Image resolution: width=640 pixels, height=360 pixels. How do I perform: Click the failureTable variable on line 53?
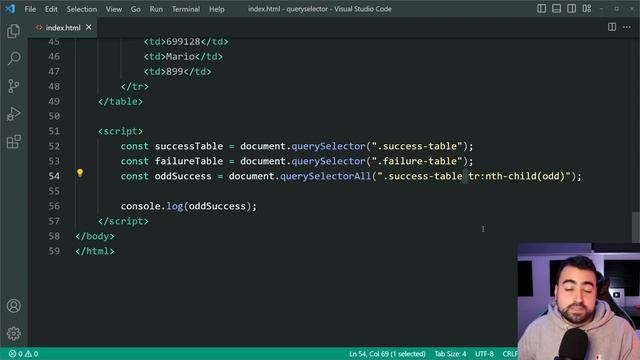coord(189,161)
